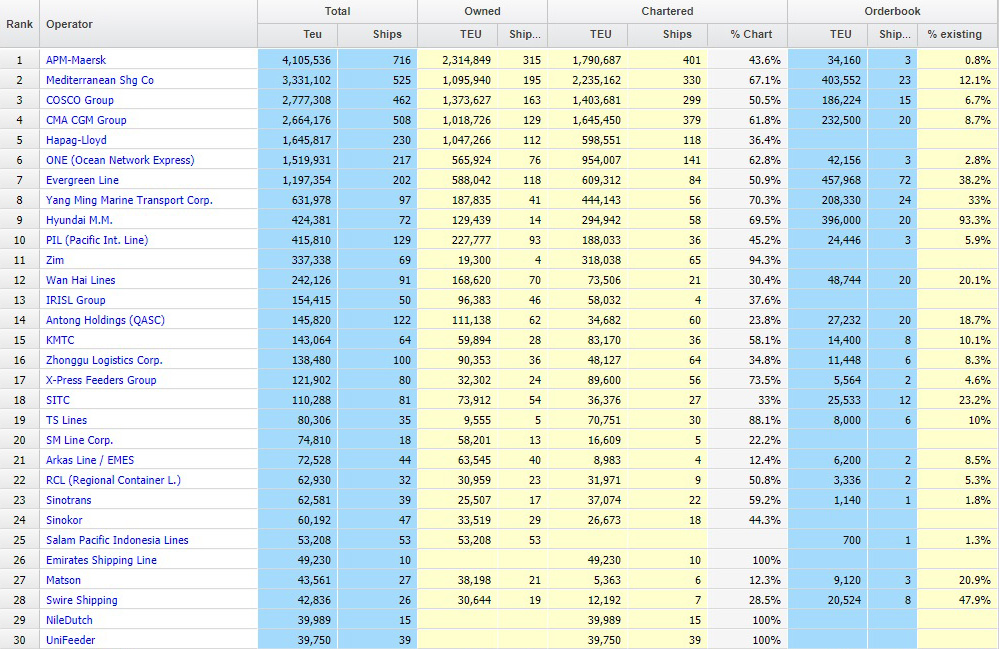Screen dimensions: 999x649
Task: Open the Evergreen Line link
Action: (x=82, y=180)
